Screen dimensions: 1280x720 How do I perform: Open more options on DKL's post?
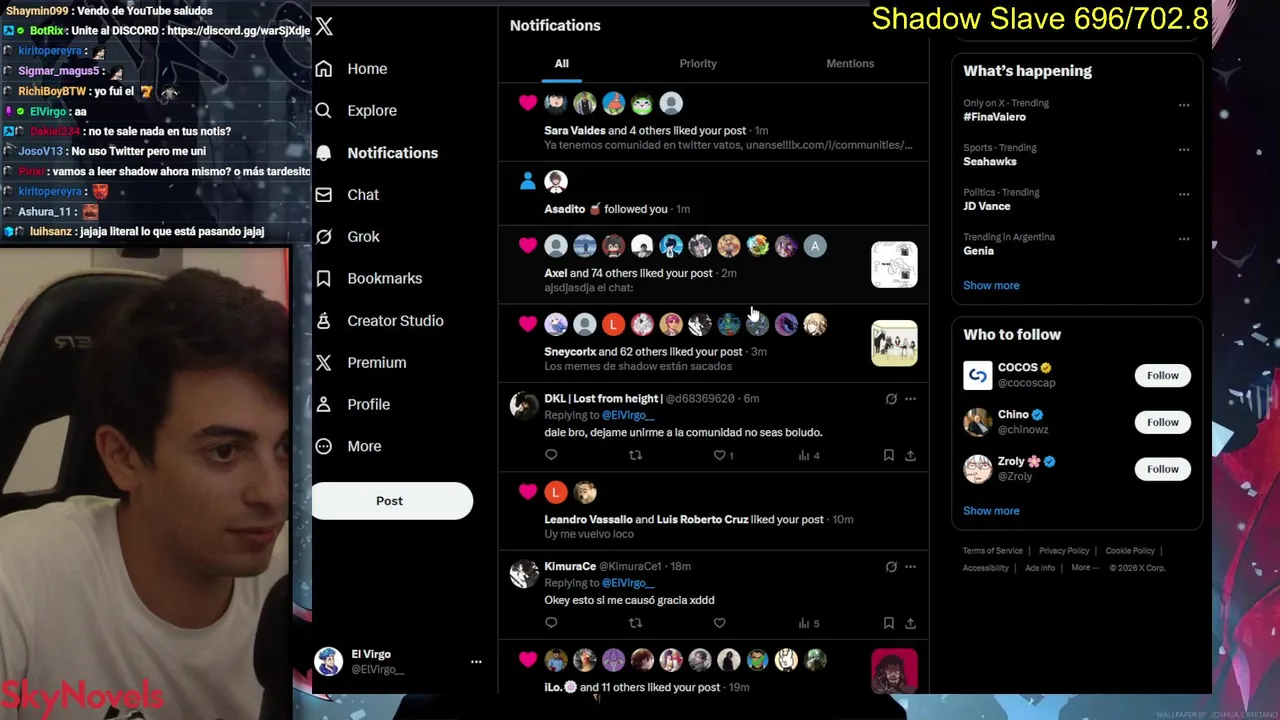click(910, 399)
